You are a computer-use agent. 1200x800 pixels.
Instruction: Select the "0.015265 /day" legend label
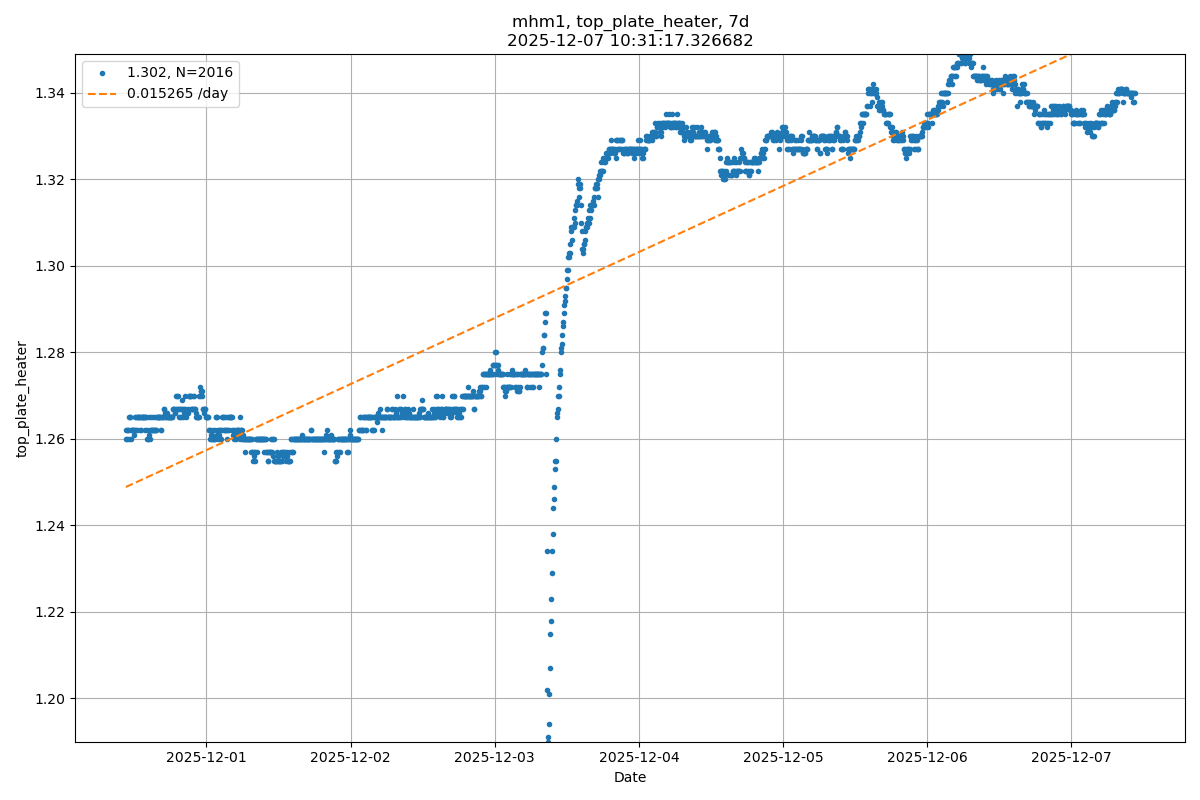tap(176, 94)
